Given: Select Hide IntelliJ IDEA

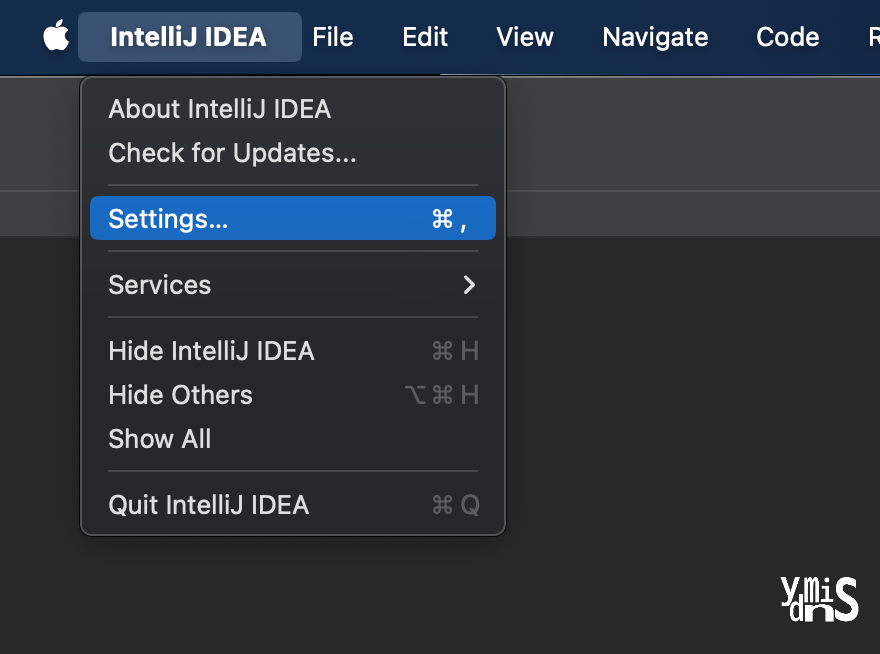Looking at the screenshot, I should (211, 351).
